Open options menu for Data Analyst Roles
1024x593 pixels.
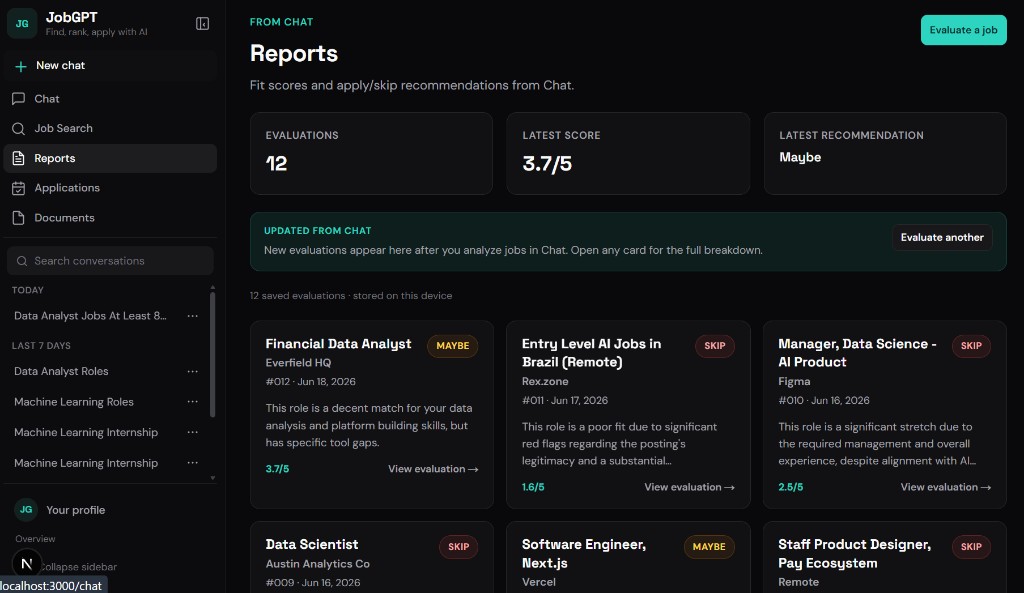click(x=193, y=372)
